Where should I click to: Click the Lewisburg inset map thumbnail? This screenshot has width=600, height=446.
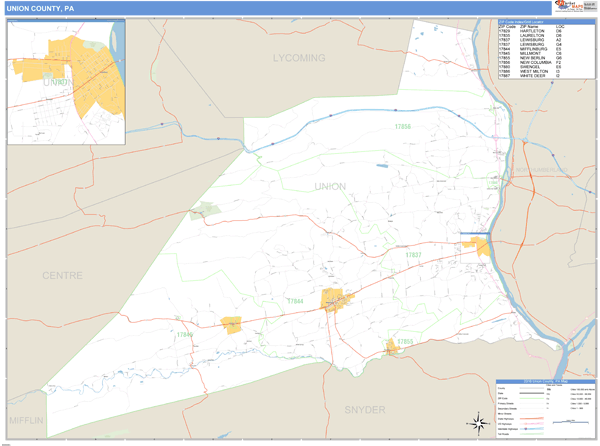coord(66,82)
